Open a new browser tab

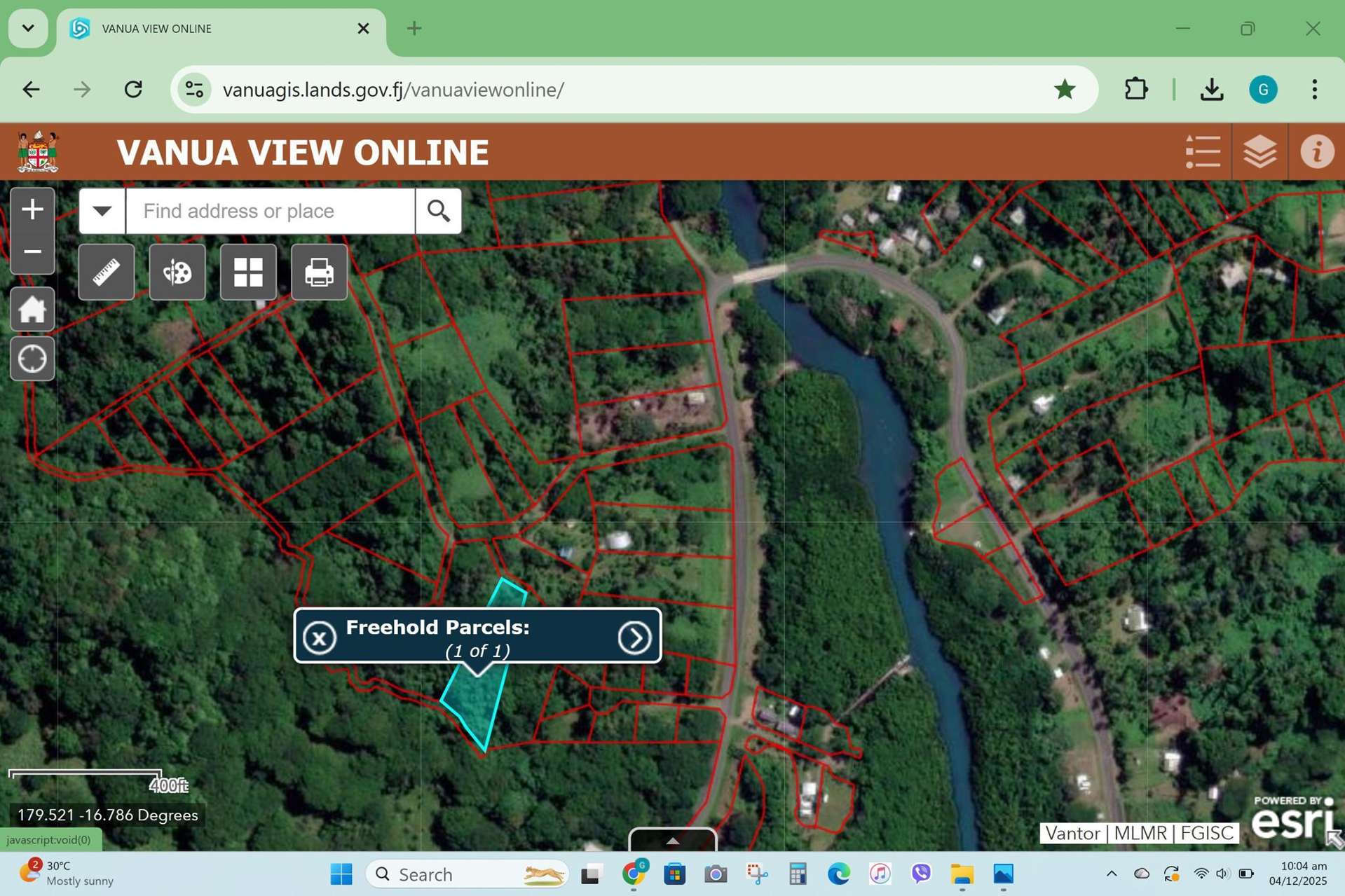(414, 28)
